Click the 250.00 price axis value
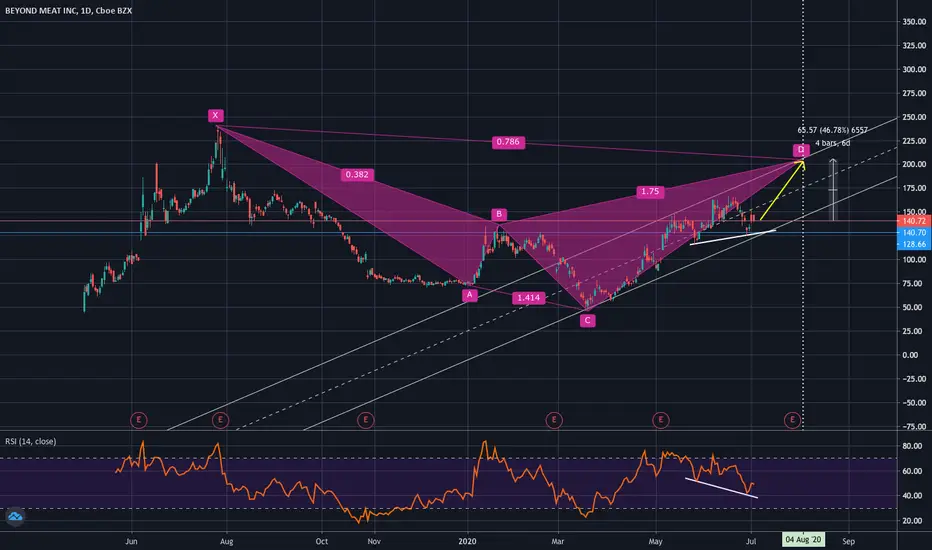The width and height of the screenshot is (932, 550). (x=914, y=117)
